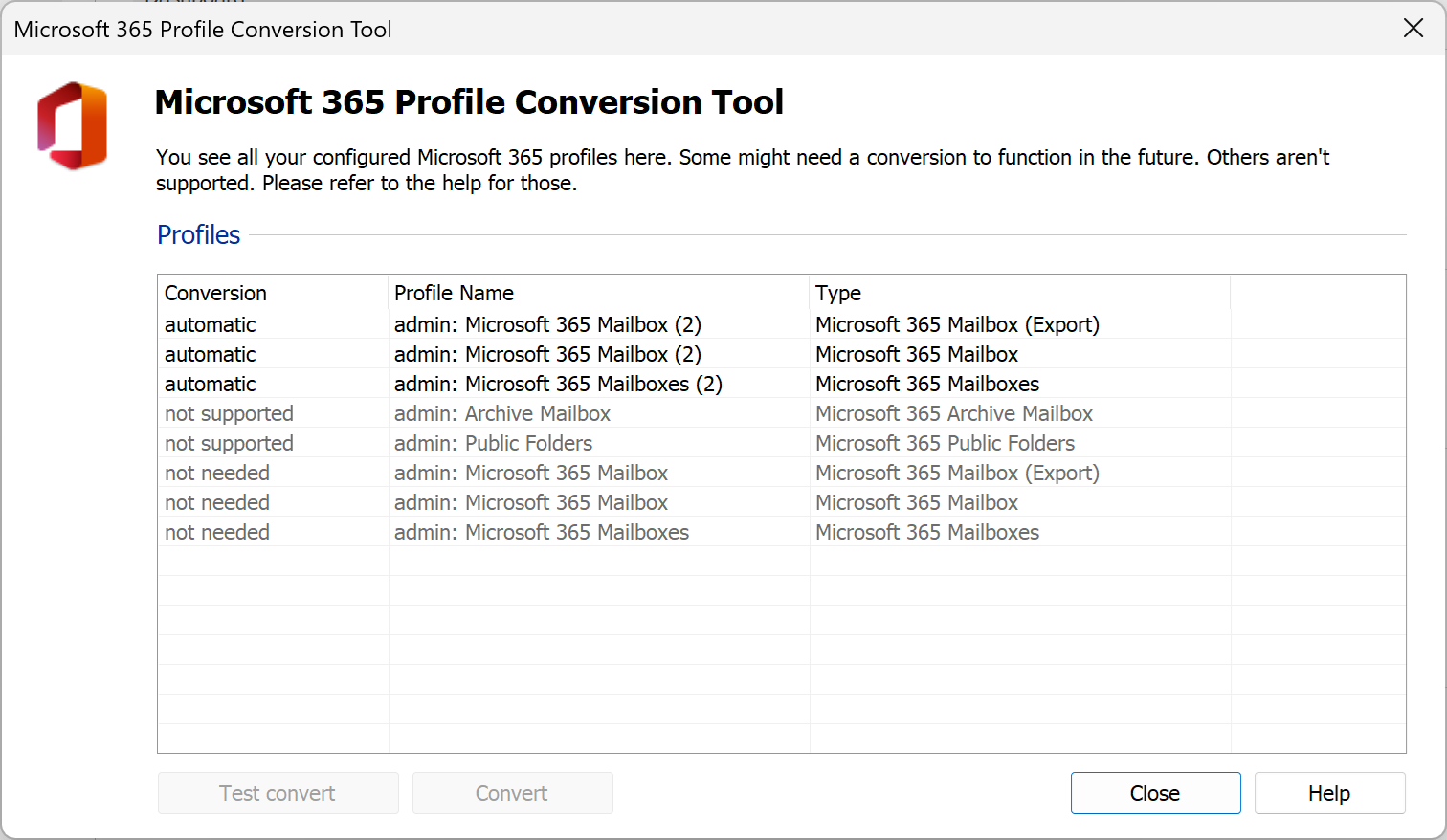Sort by the Profile Name column header
This screenshot has height=840, width=1447.
[454, 293]
